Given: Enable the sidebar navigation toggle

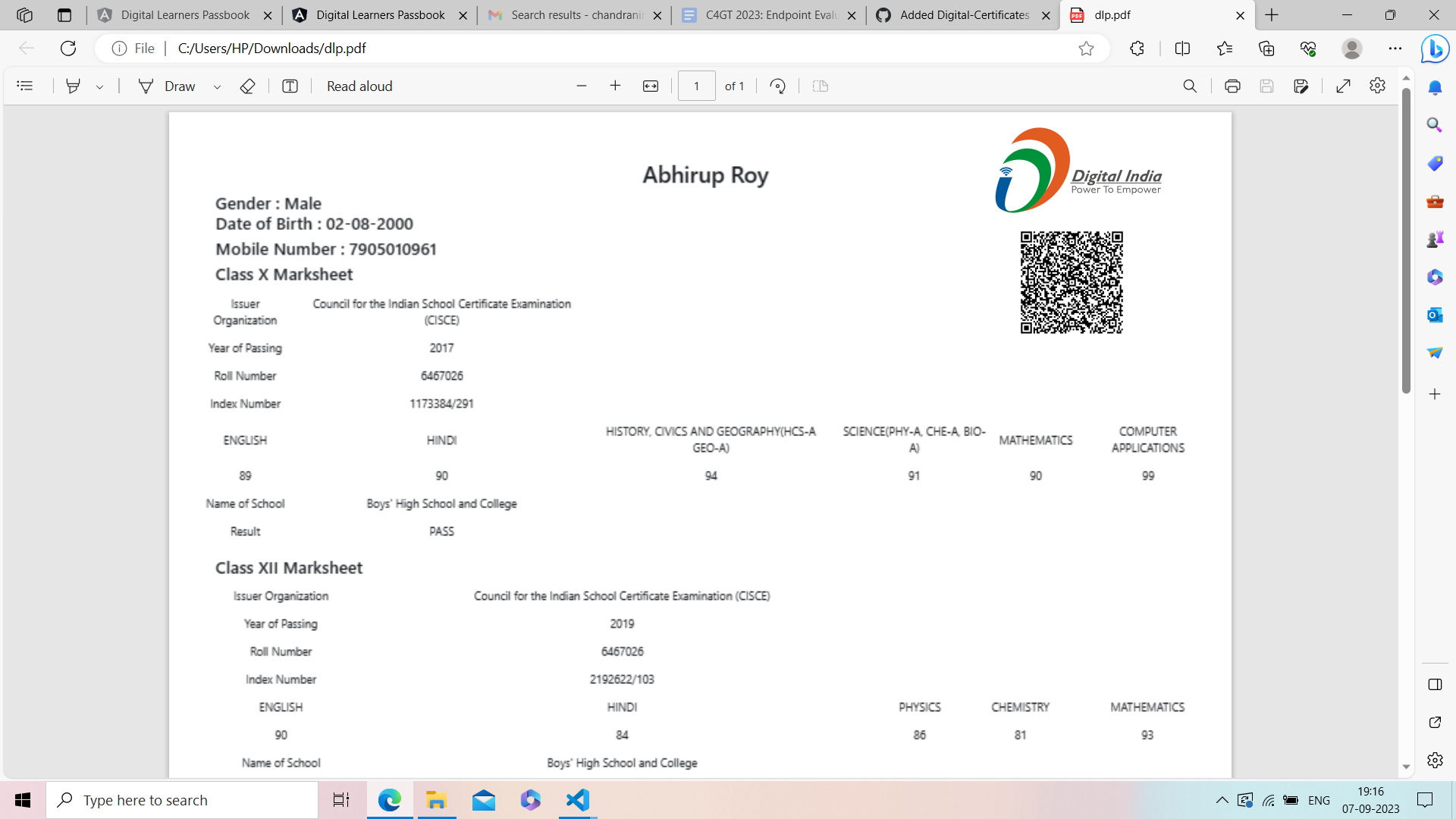Looking at the screenshot, I should (x=24, y=86).
